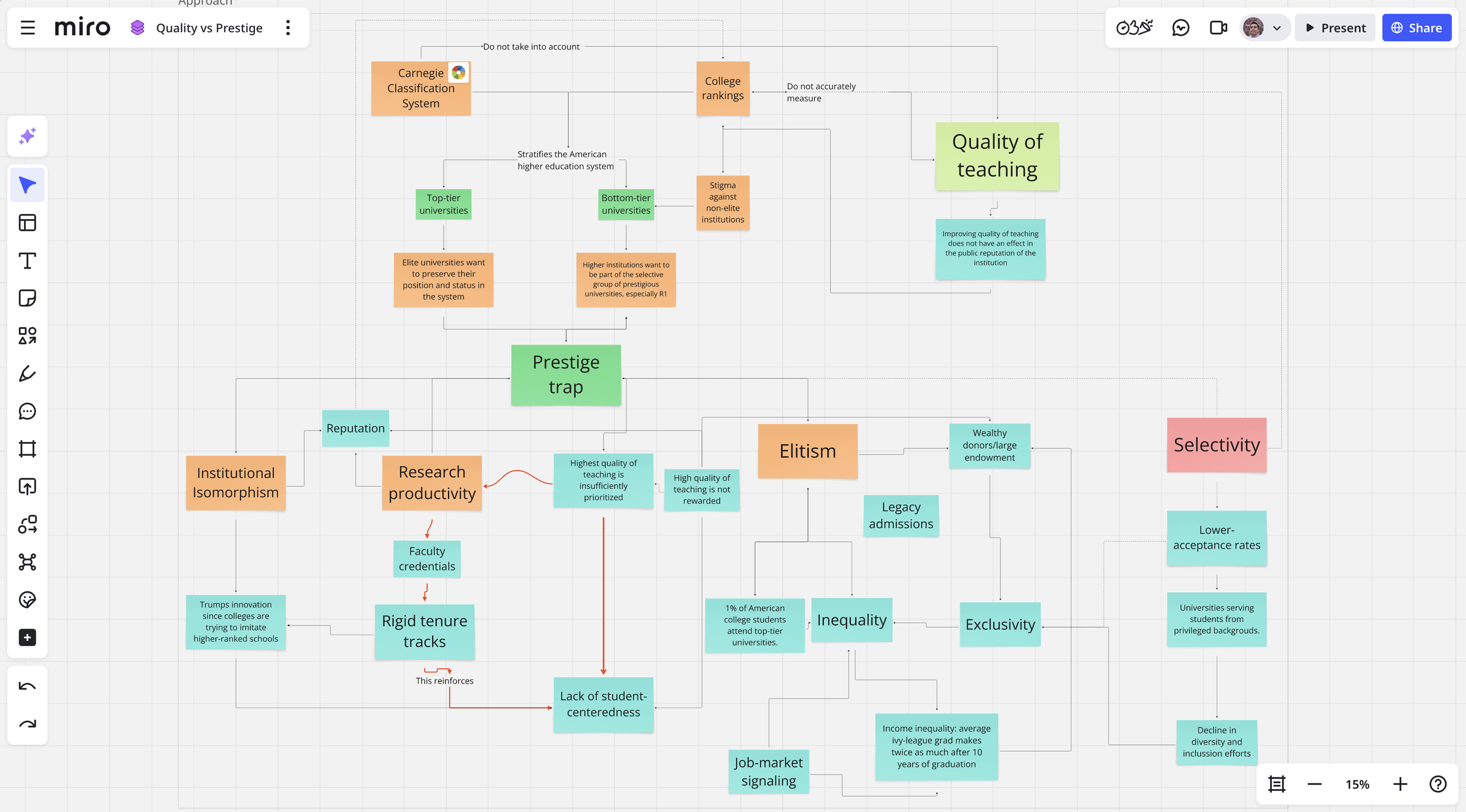Image resolution: width=1466 pixels, height=812 pixels.
Task: Click the 15% zoom level indicator
Action: 1357,784
